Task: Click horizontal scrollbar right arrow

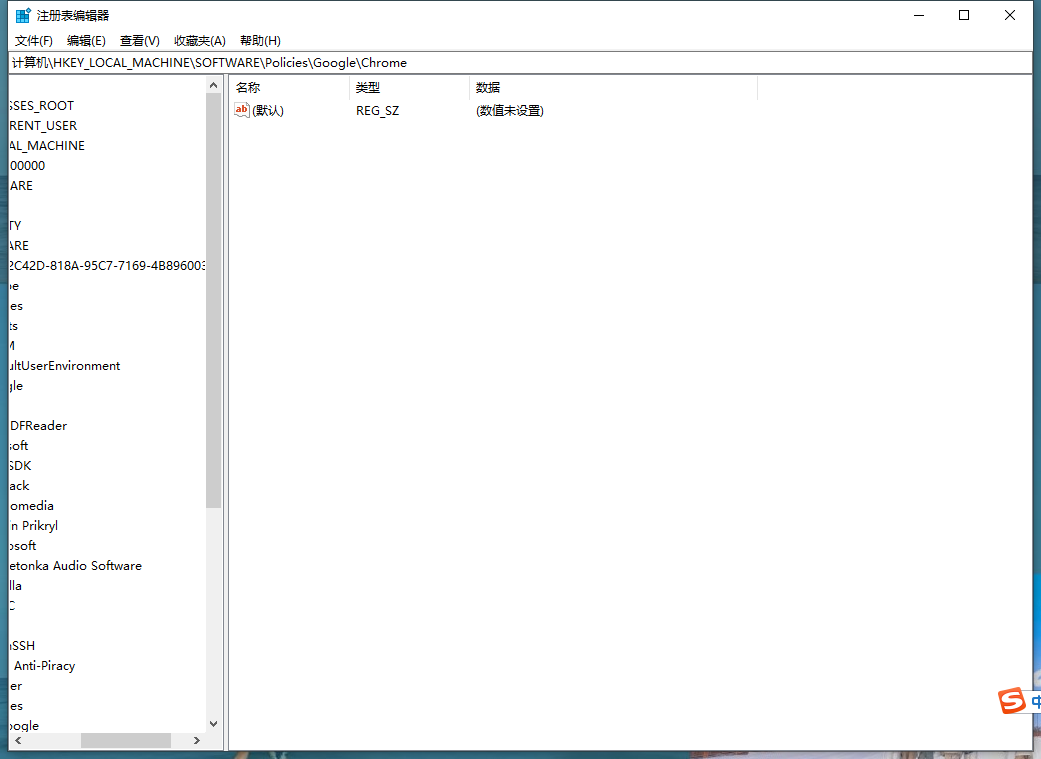Action: tap(197, 740)
